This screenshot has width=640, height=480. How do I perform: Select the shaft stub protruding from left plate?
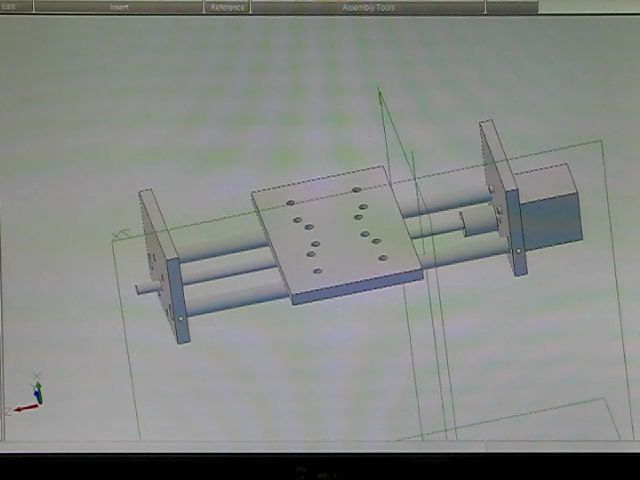pyautogui.click(x=147, y=289)
